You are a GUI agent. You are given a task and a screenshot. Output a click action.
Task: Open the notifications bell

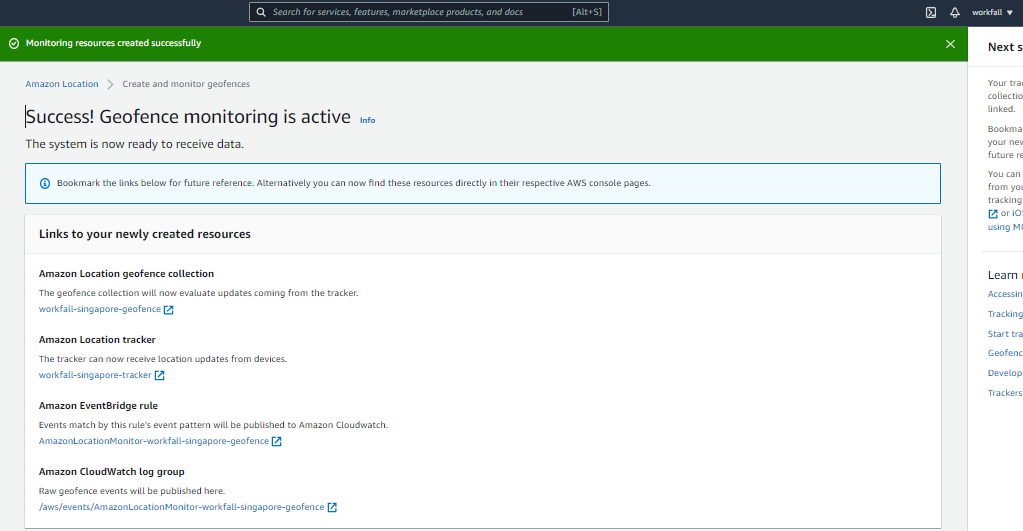(954, 12)
